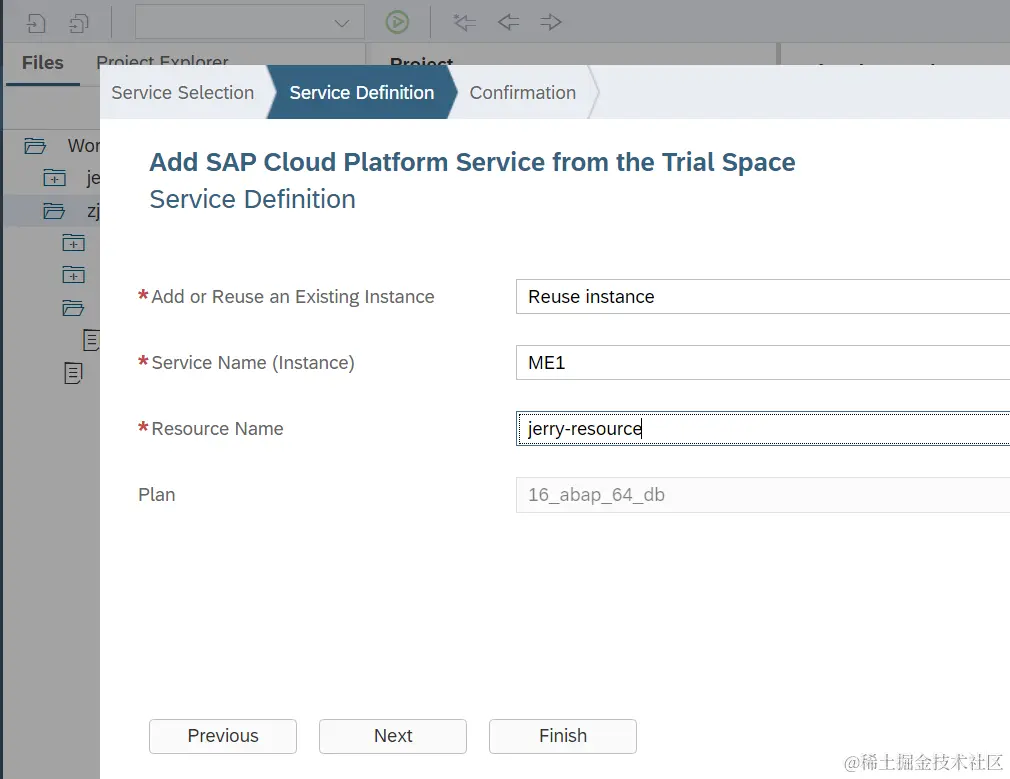The image size is (1010, 779).
Task: Click the import file toolbar icon
Action: [37, 22]
